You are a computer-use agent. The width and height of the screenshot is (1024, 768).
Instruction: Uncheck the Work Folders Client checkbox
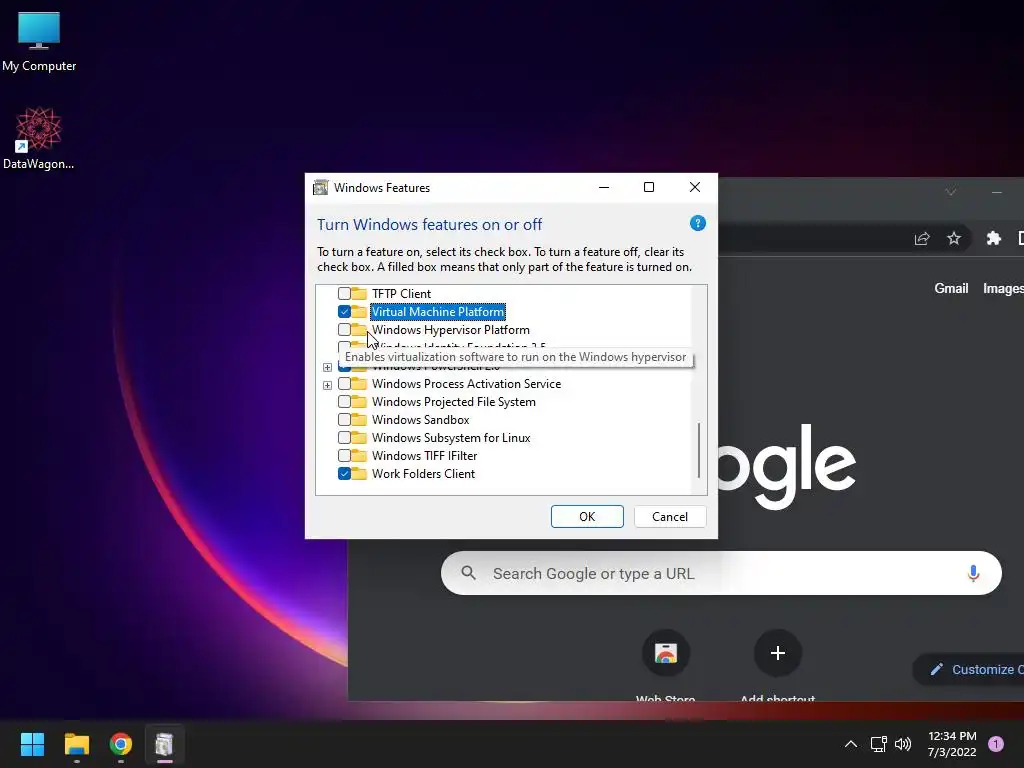(344, 473)
